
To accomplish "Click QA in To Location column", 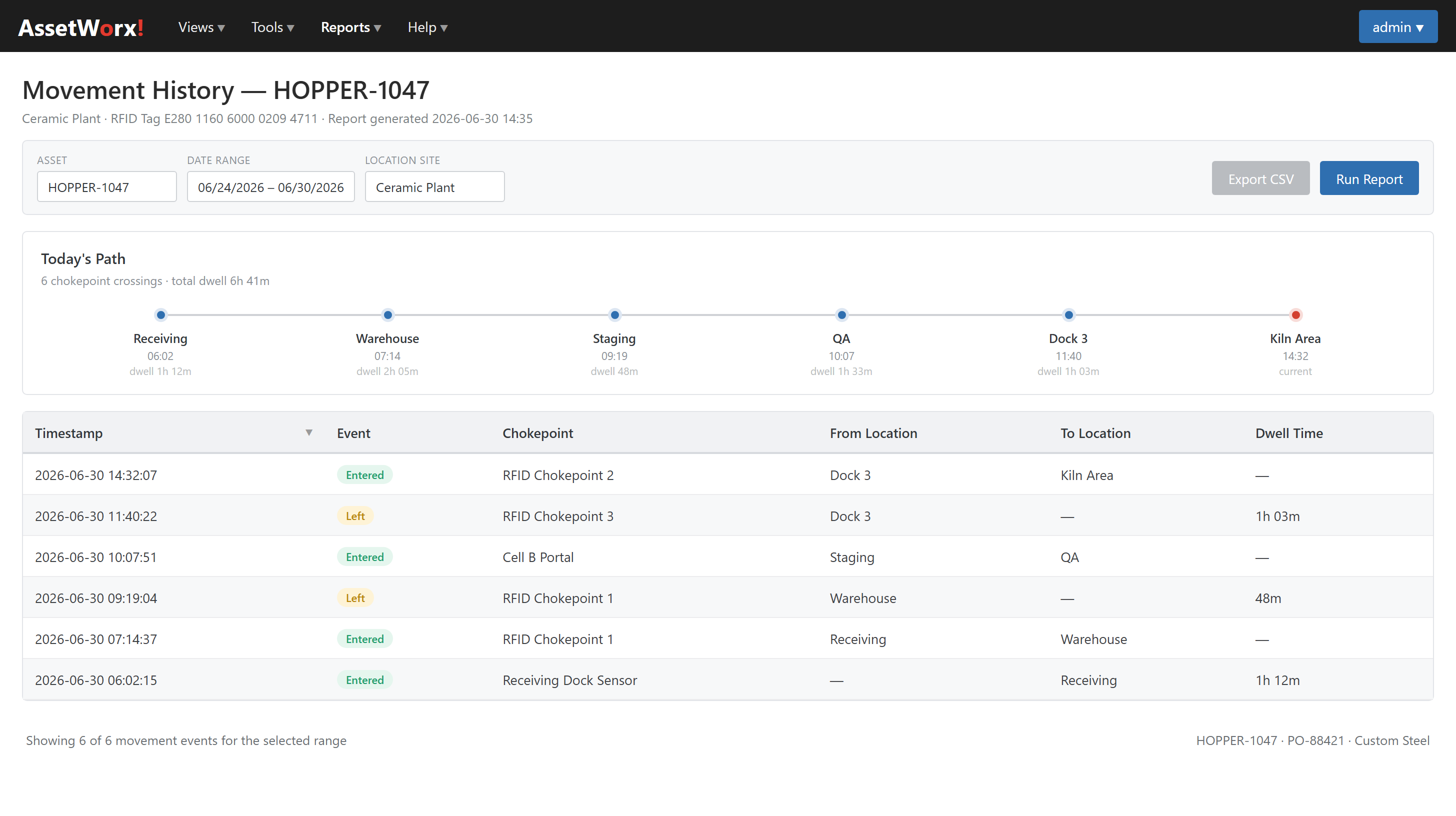I will coord(1069,557).
